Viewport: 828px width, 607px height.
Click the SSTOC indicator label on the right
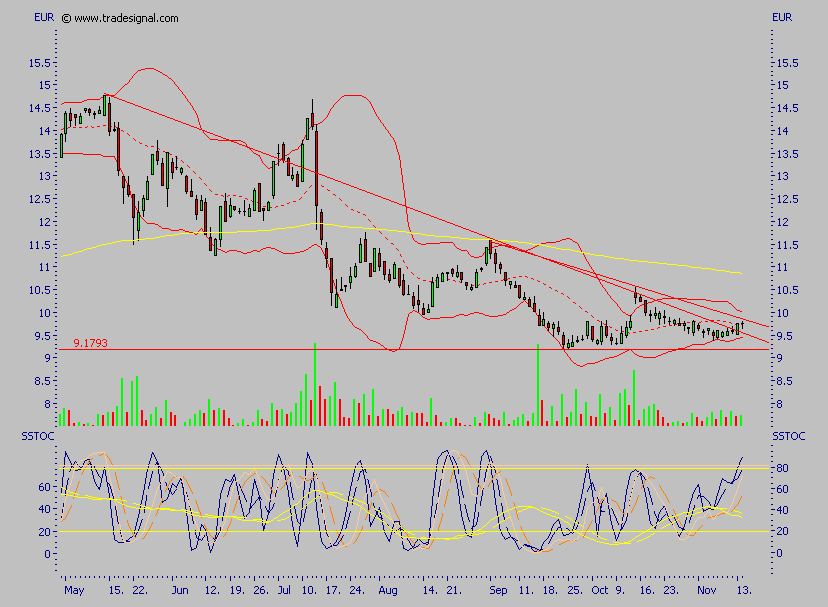tap(787, 437)
